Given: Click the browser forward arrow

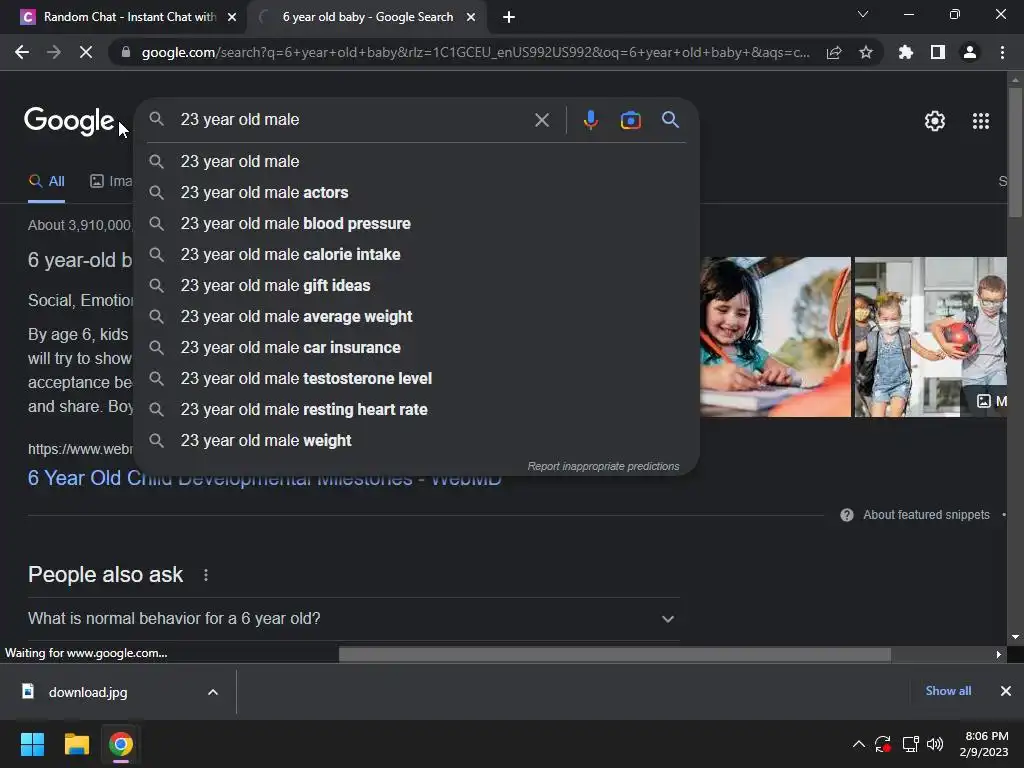Looking at the screenshot, I should click(54, 52).
